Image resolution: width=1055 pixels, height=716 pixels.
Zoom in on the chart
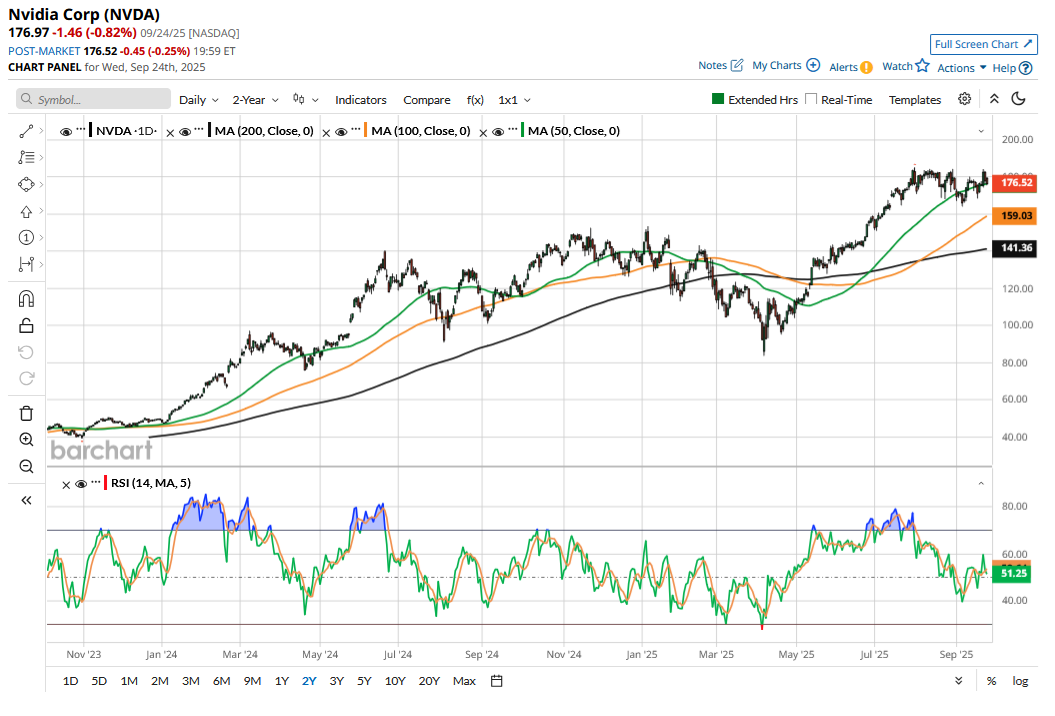pyautogui.click(x=26, y=439)
